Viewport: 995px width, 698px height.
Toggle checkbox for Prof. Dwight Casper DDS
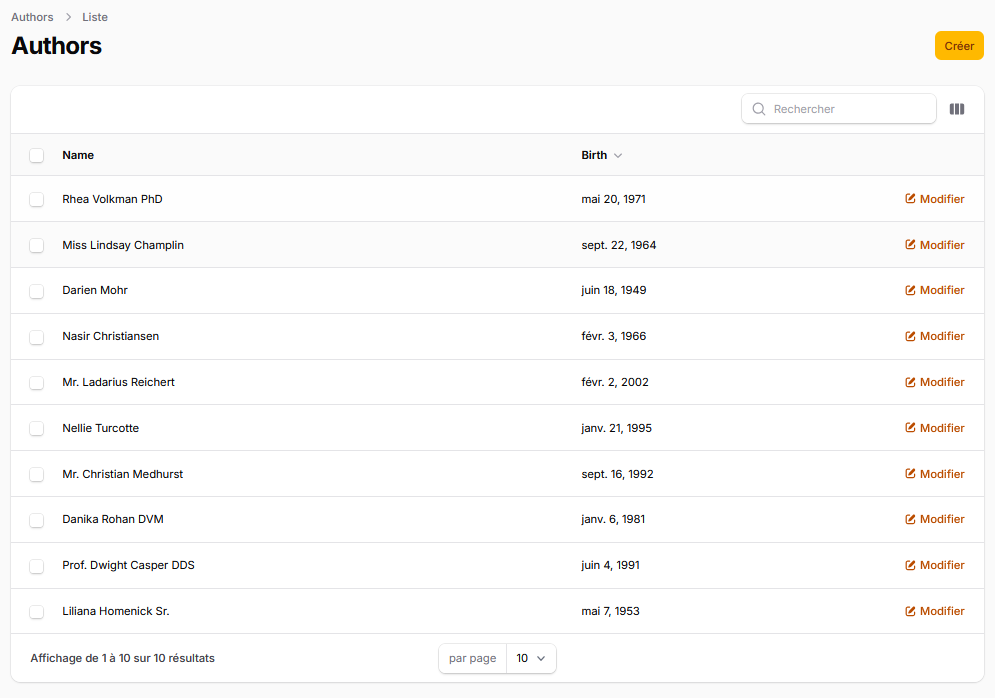(37, 565)
